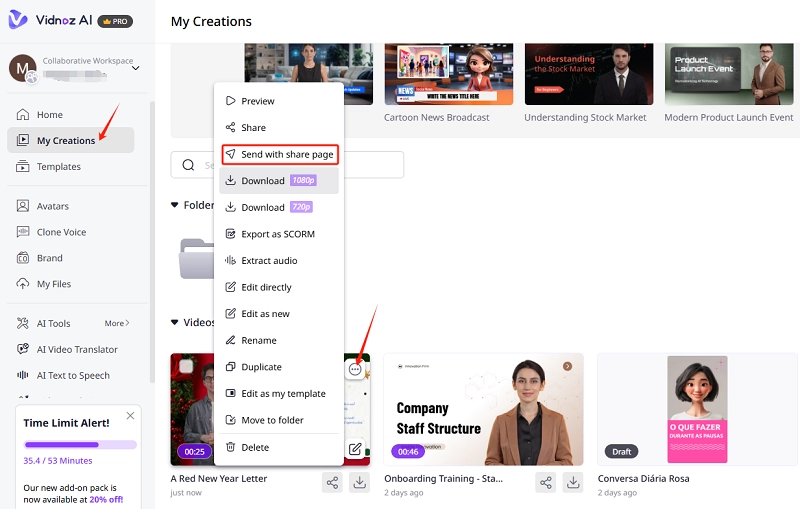Choose Download 1080p option
Viewport: 800px width, 509px height.
point(279,181)
